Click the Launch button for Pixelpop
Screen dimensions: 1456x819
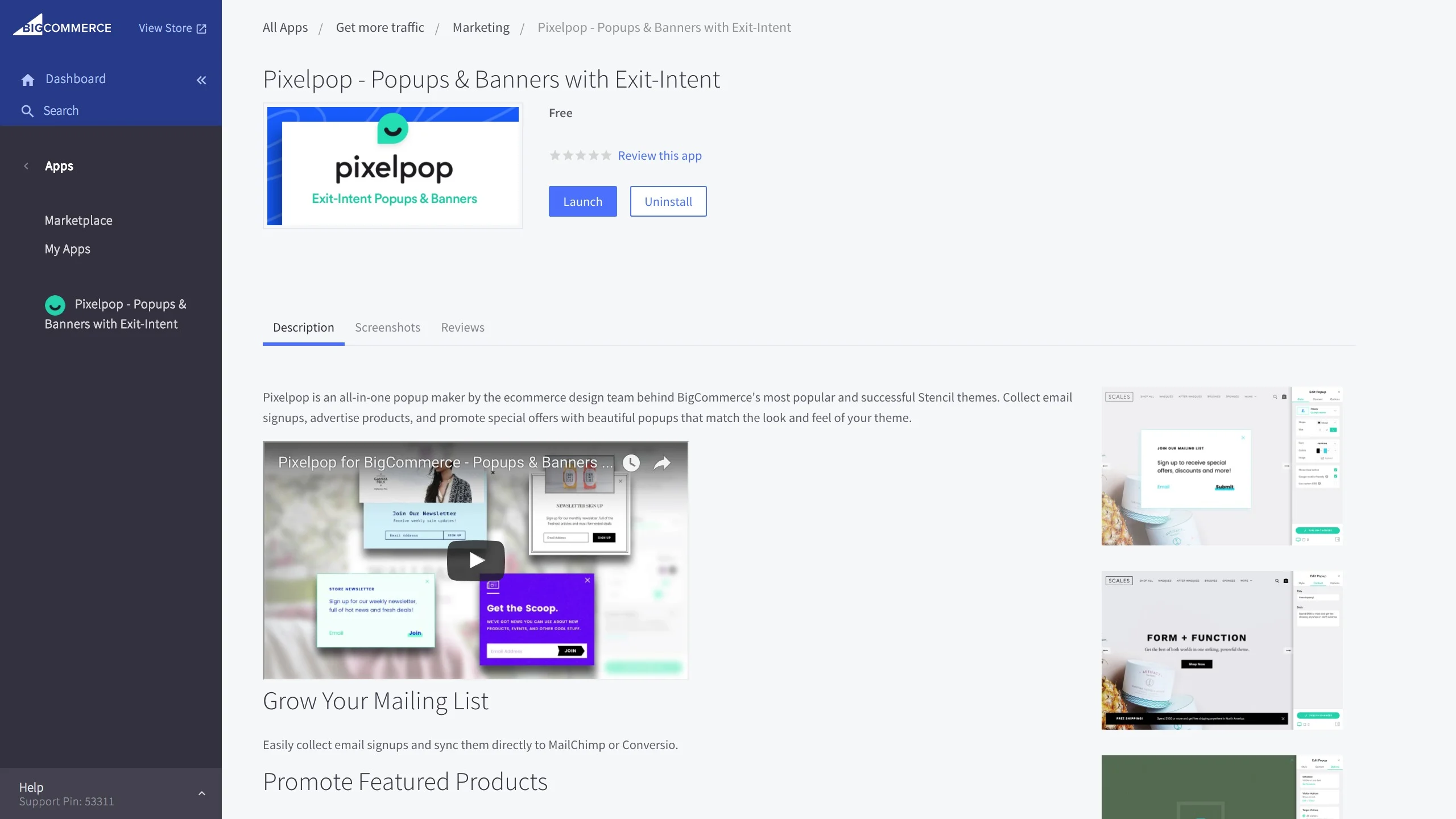point(582,201)
